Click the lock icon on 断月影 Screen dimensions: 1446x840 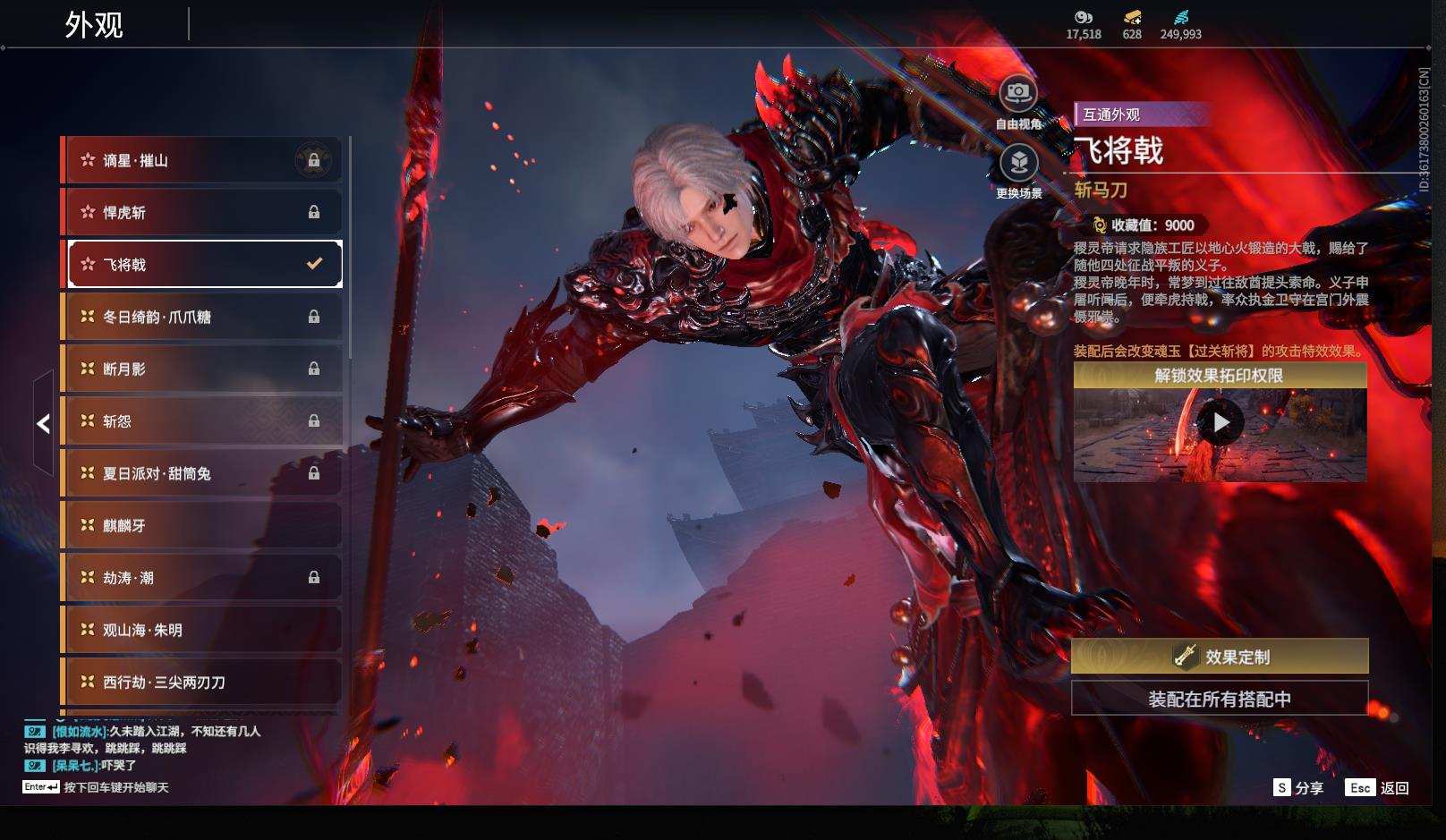(314, 369)
